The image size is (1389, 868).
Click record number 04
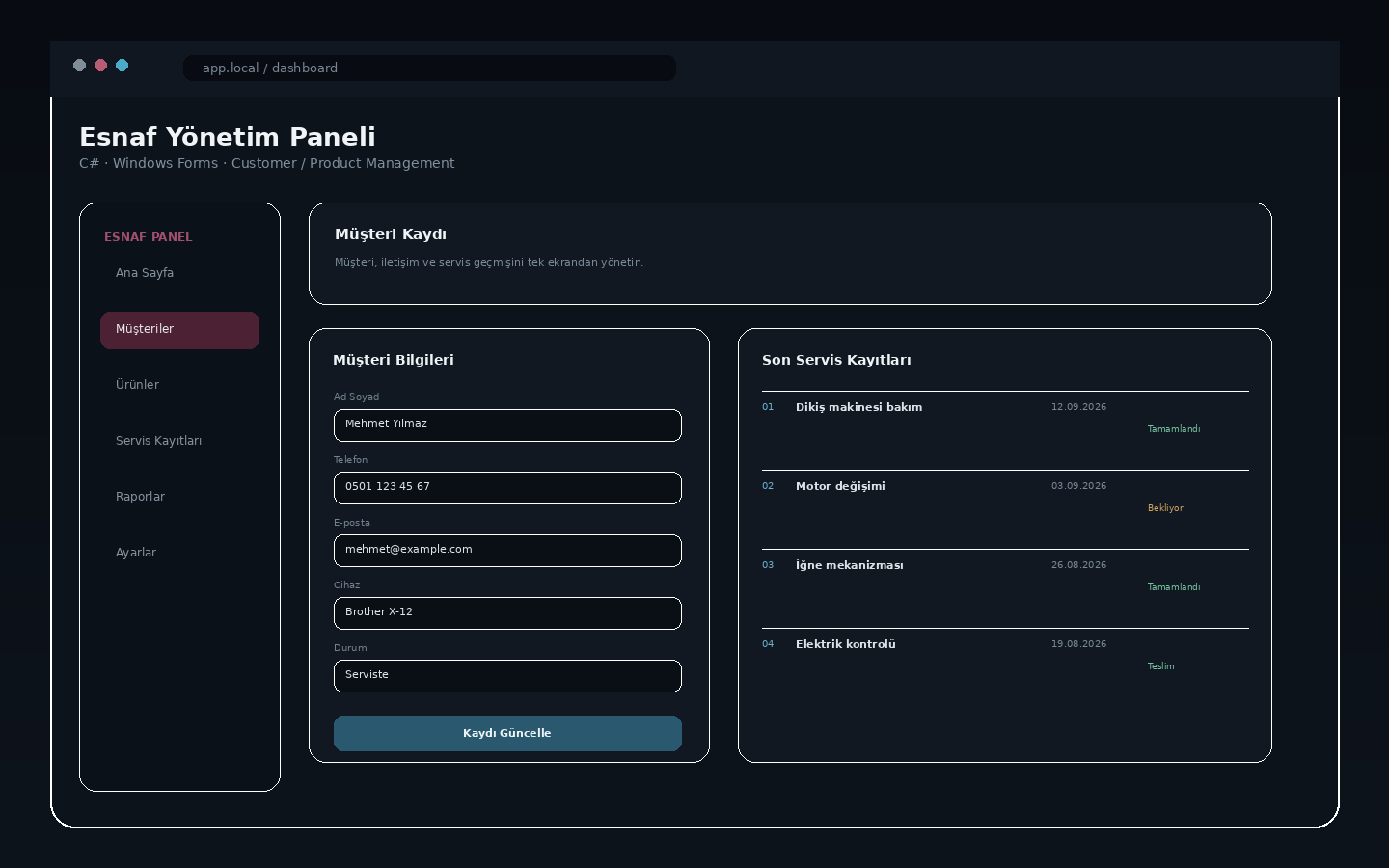point(768,644)
